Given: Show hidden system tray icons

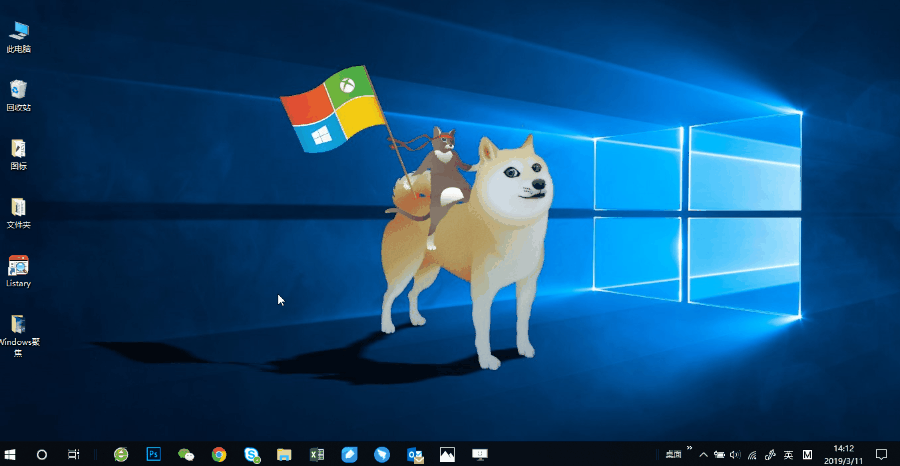Looking at the screenshot, I should click(x=703, y=455).
